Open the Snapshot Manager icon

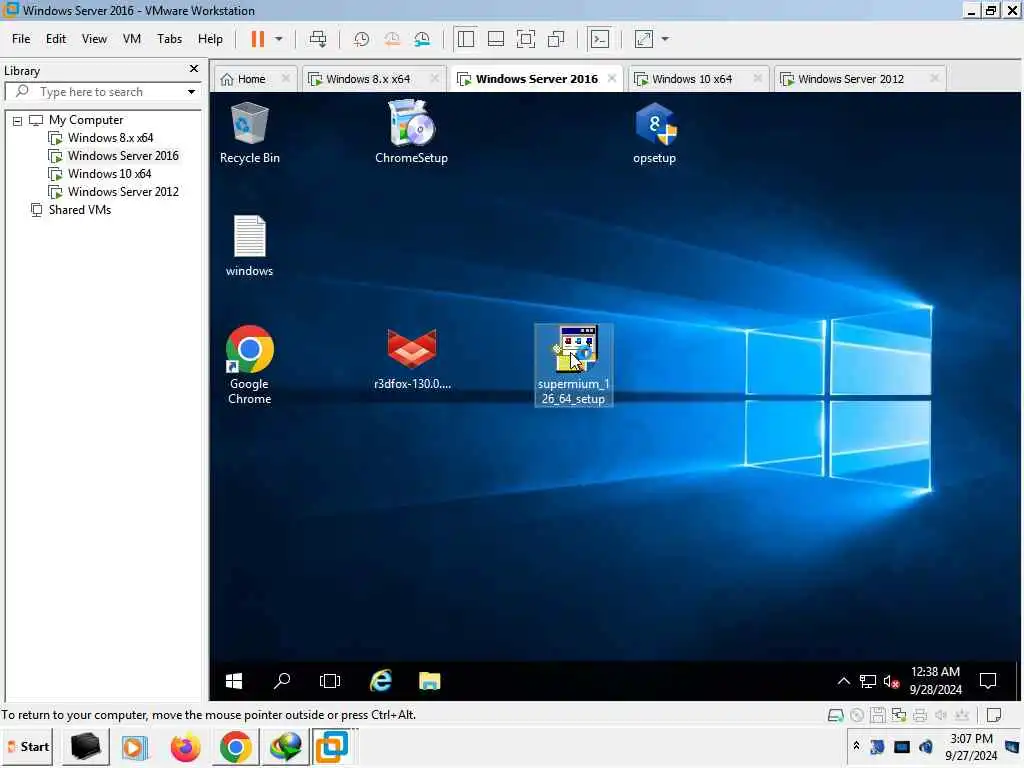(423, 39)
